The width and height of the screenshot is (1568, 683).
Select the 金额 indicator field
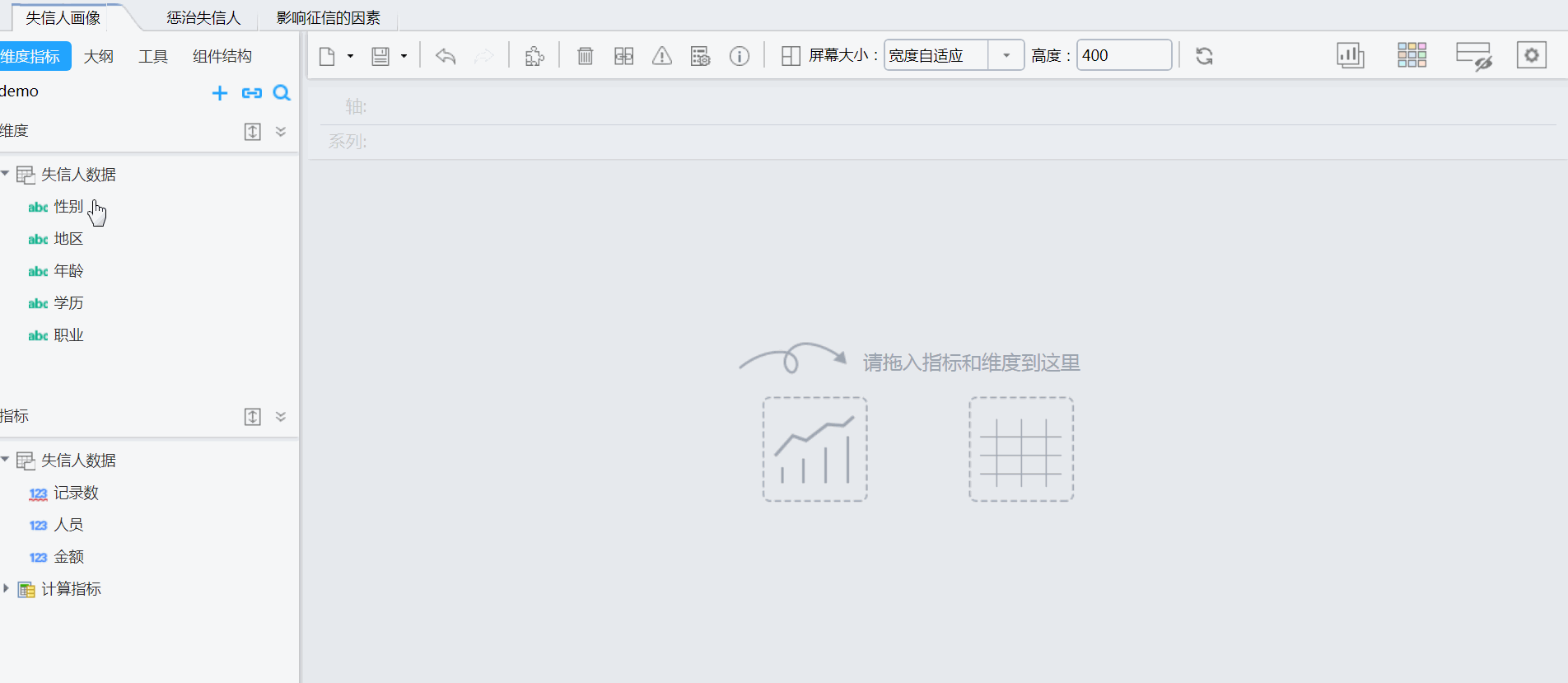(68, 557)
